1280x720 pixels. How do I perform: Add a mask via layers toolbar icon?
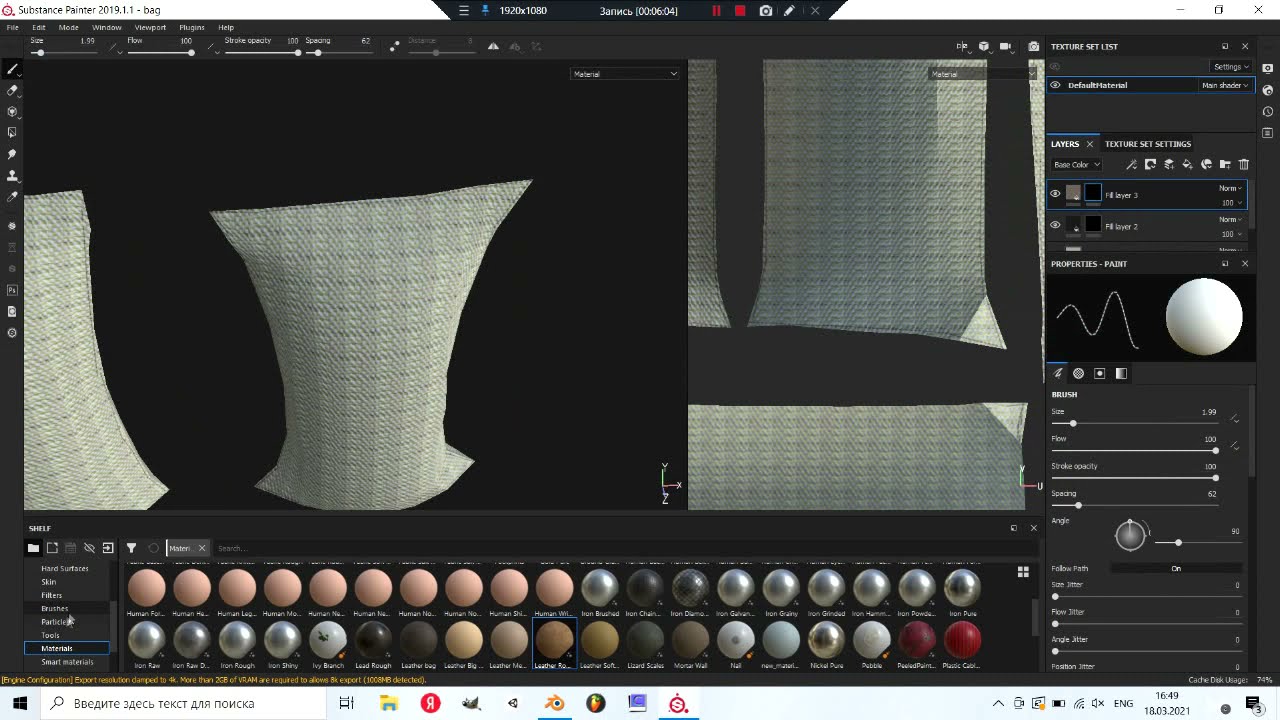1150,164
